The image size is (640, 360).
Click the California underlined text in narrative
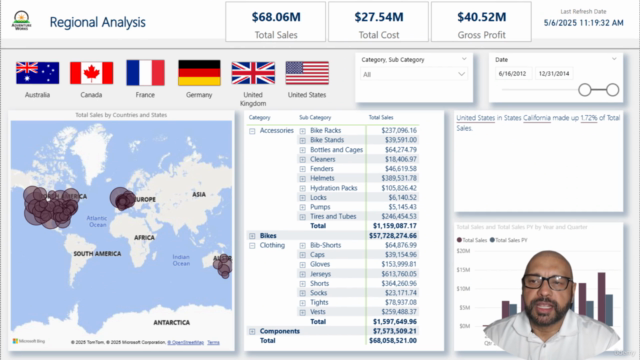537,118
